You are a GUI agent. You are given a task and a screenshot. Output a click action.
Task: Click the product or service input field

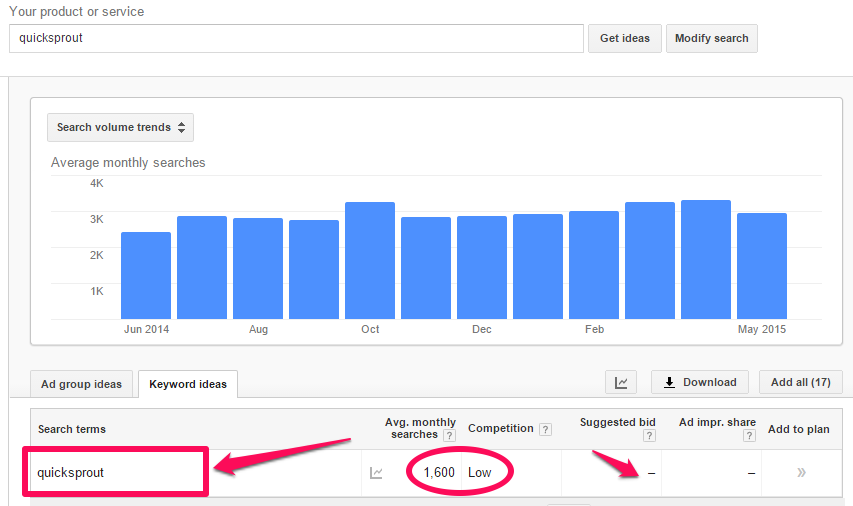click(296, 39)
